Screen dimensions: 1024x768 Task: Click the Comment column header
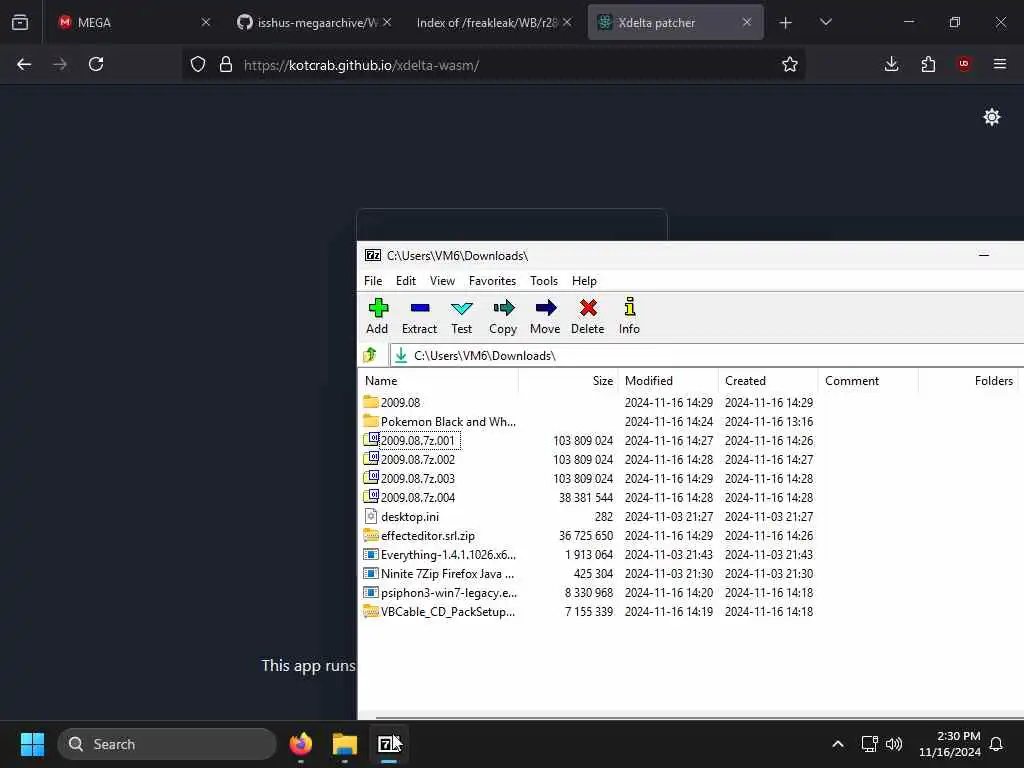pos(868,381)
